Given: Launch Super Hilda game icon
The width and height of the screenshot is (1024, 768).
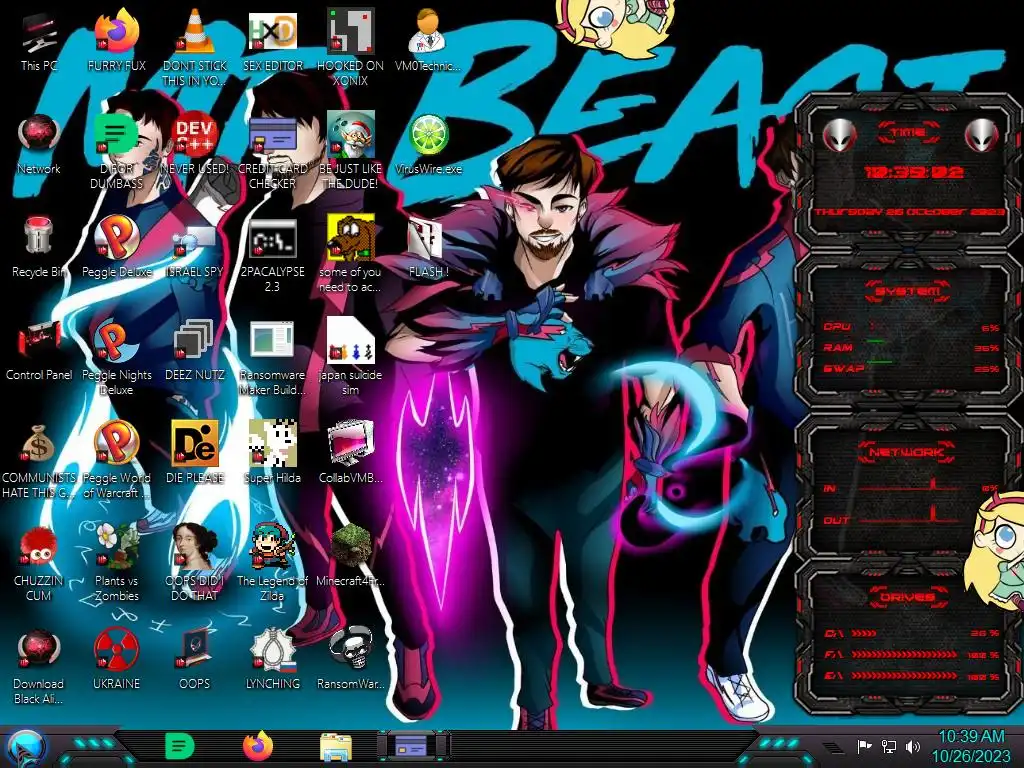Looking at the screenshot, I should coord(272,453).
